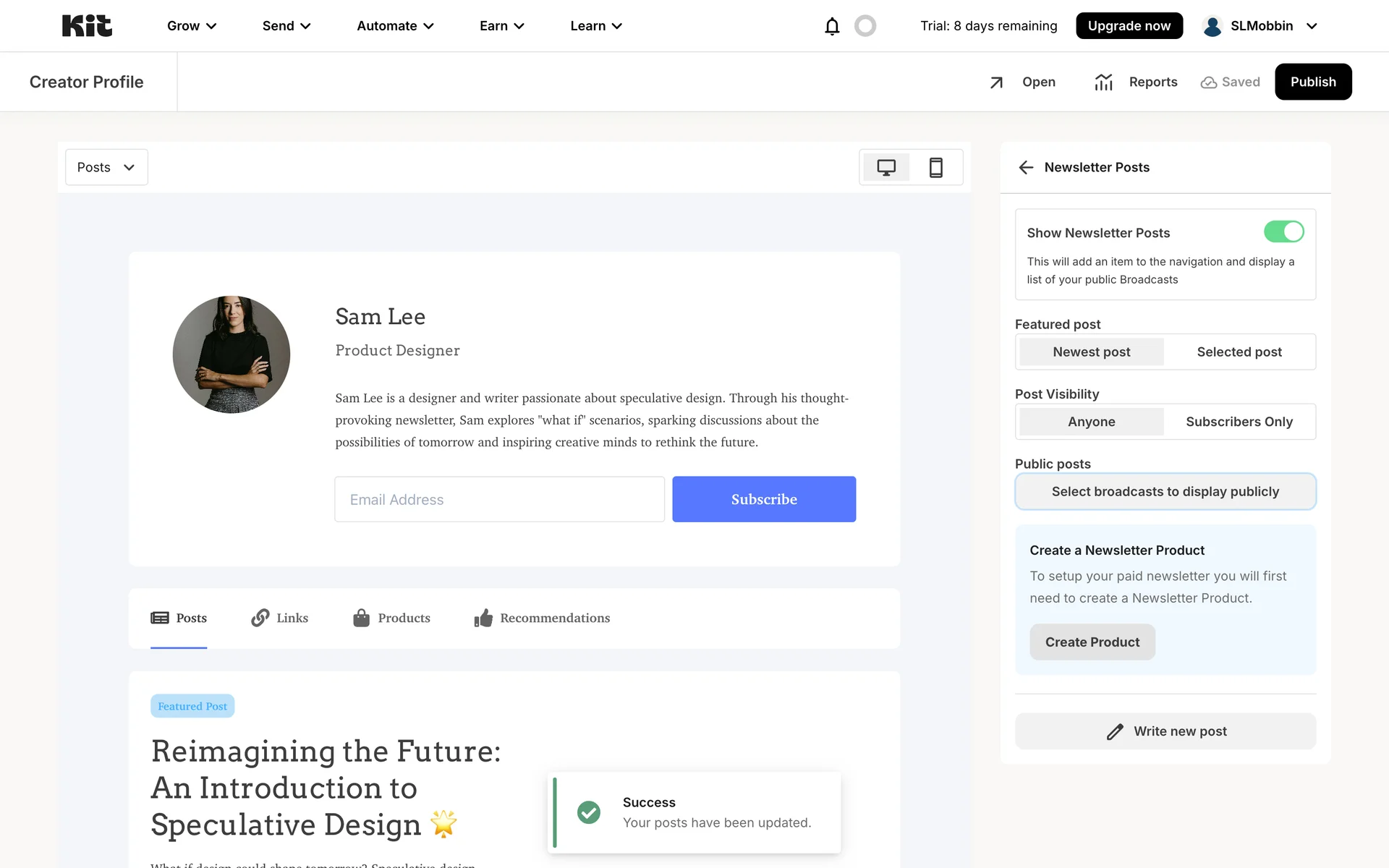
Task: Click the notifications bell icon
Action: click(x=832, y=26)
